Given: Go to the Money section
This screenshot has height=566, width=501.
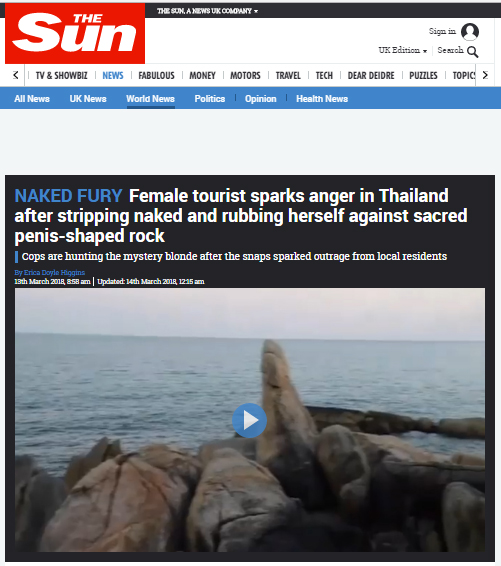Looking at the screenshot, I should [202, 75].
